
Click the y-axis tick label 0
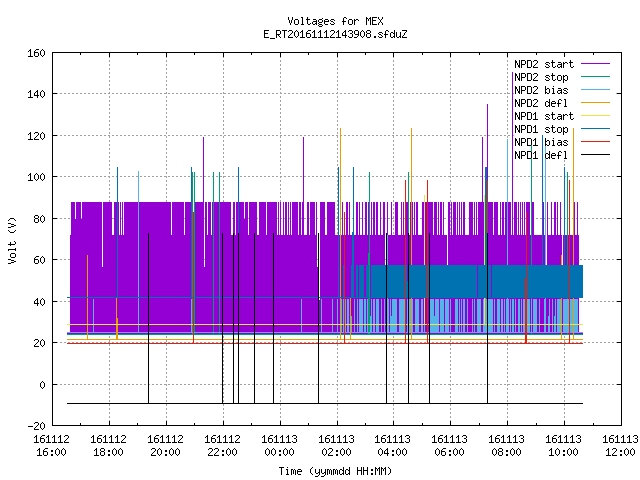pos(42,385)
